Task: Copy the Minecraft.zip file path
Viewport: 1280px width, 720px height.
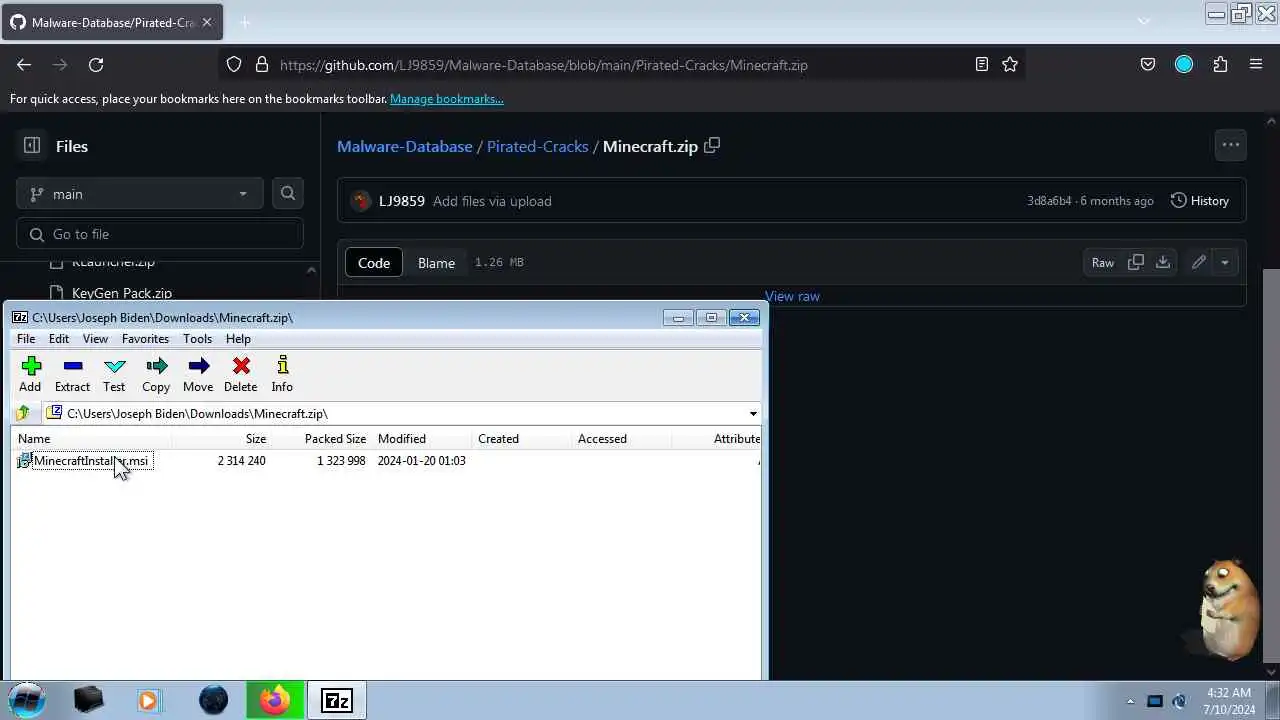Action: pos(712,146)
